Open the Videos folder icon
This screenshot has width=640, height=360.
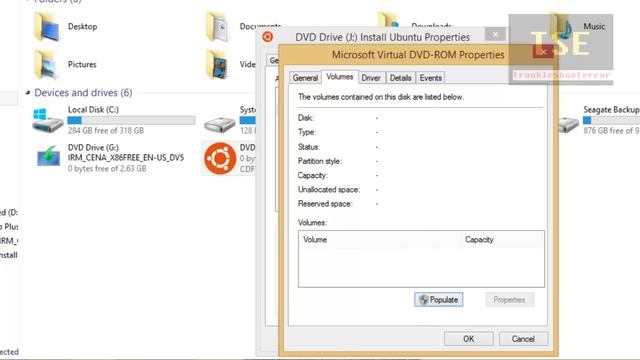click(218, 64)
